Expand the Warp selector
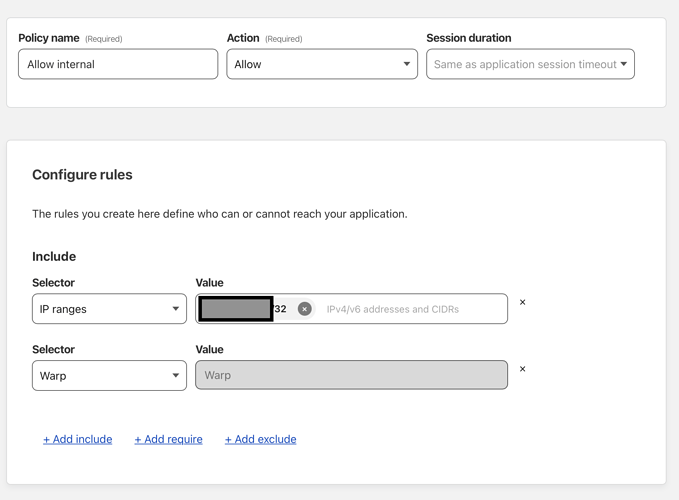The width and height of the screenshot is (679, 500). pyautogui.click(x=108, y=376)
